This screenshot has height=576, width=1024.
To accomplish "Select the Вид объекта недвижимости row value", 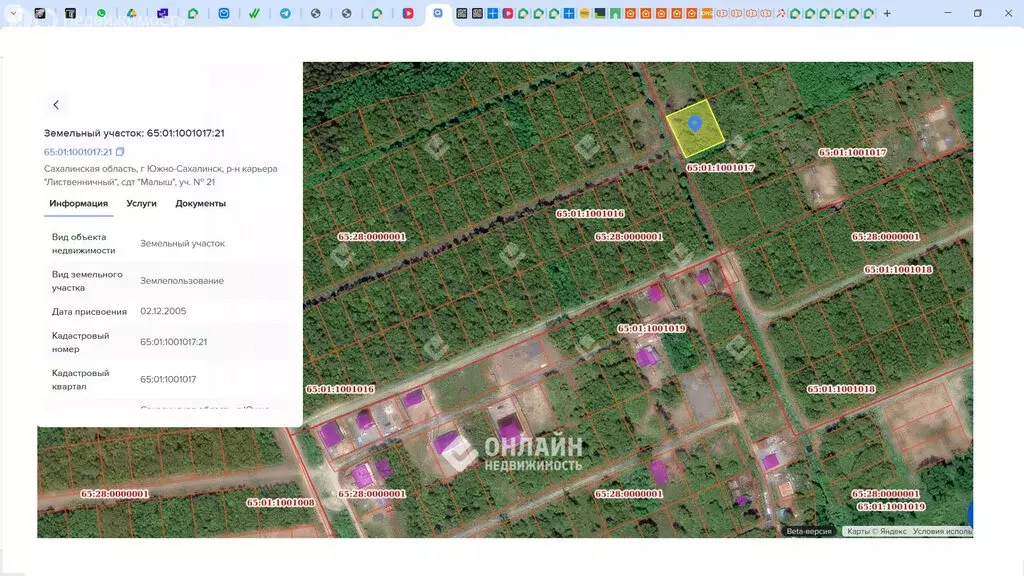I will (182, 244).
